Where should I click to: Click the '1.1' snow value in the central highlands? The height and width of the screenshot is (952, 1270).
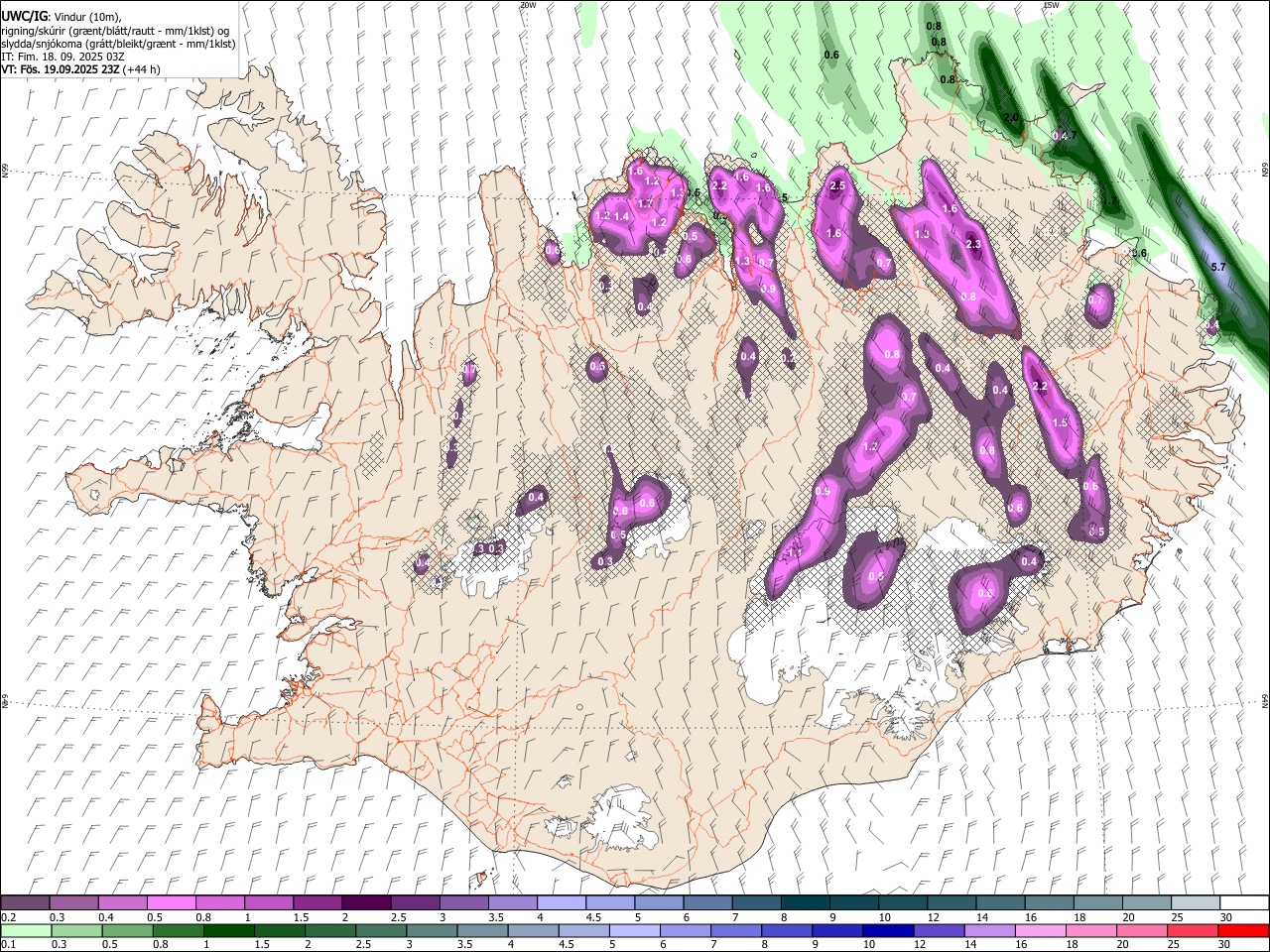point(794,553)
